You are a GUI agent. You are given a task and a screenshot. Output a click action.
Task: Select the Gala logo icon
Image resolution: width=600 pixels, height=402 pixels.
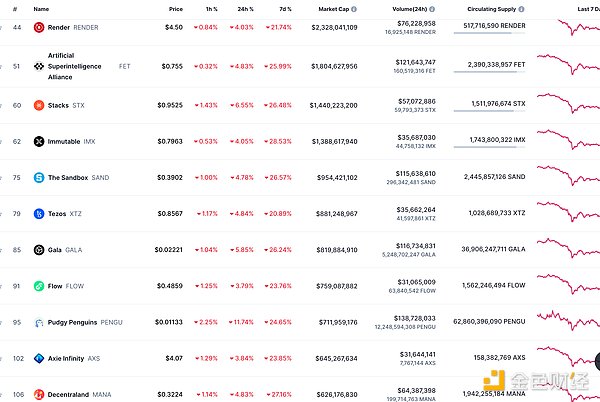coord(39,250)
